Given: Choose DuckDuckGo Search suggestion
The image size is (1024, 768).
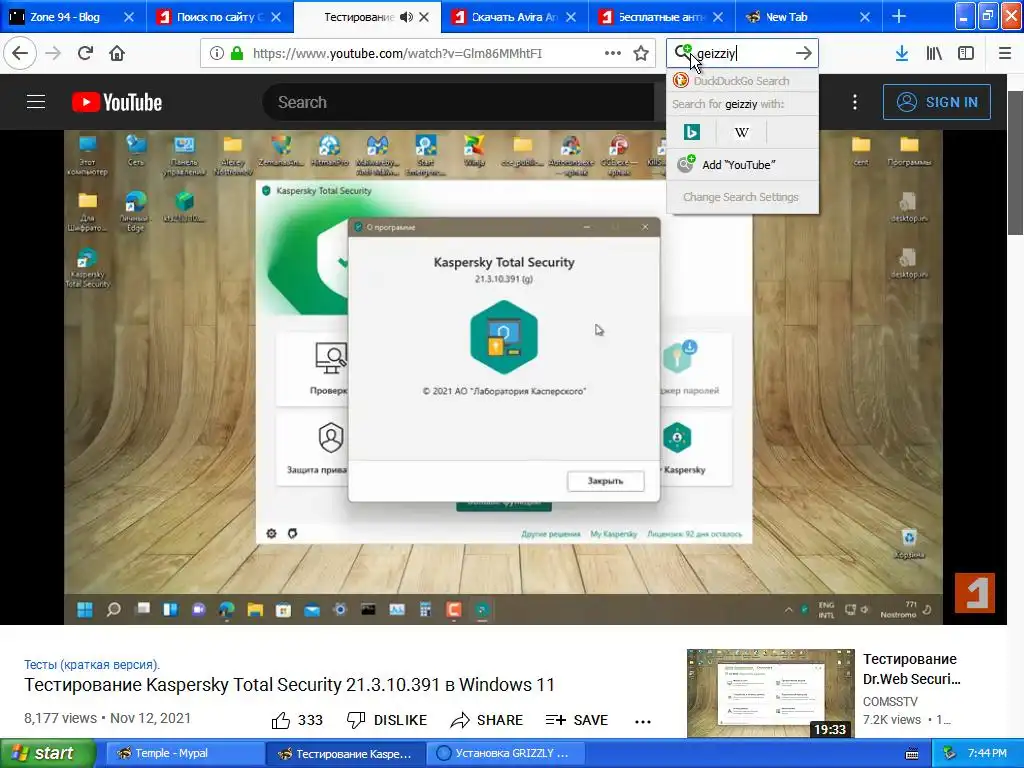Looking at the screenshot, I should (742, 81).
